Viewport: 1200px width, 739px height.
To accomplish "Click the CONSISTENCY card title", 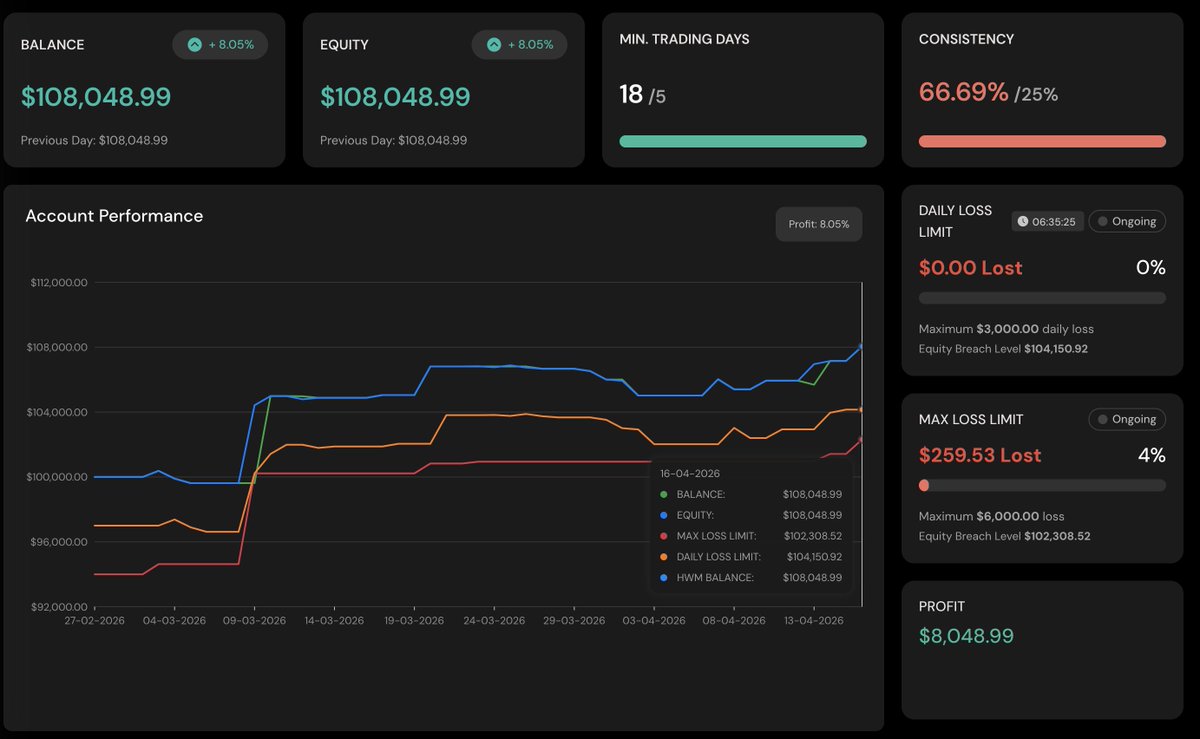I will pos(966,39).
